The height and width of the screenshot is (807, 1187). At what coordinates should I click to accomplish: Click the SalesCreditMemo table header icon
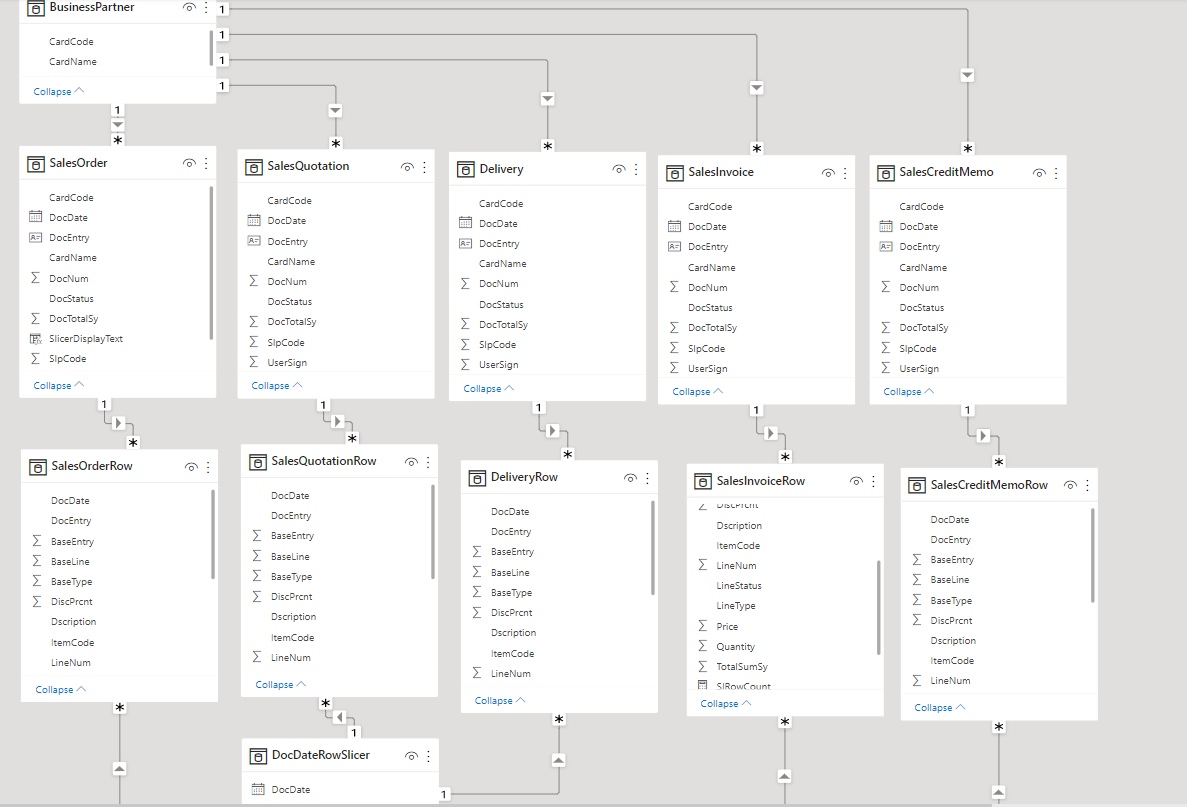[886, 173]
